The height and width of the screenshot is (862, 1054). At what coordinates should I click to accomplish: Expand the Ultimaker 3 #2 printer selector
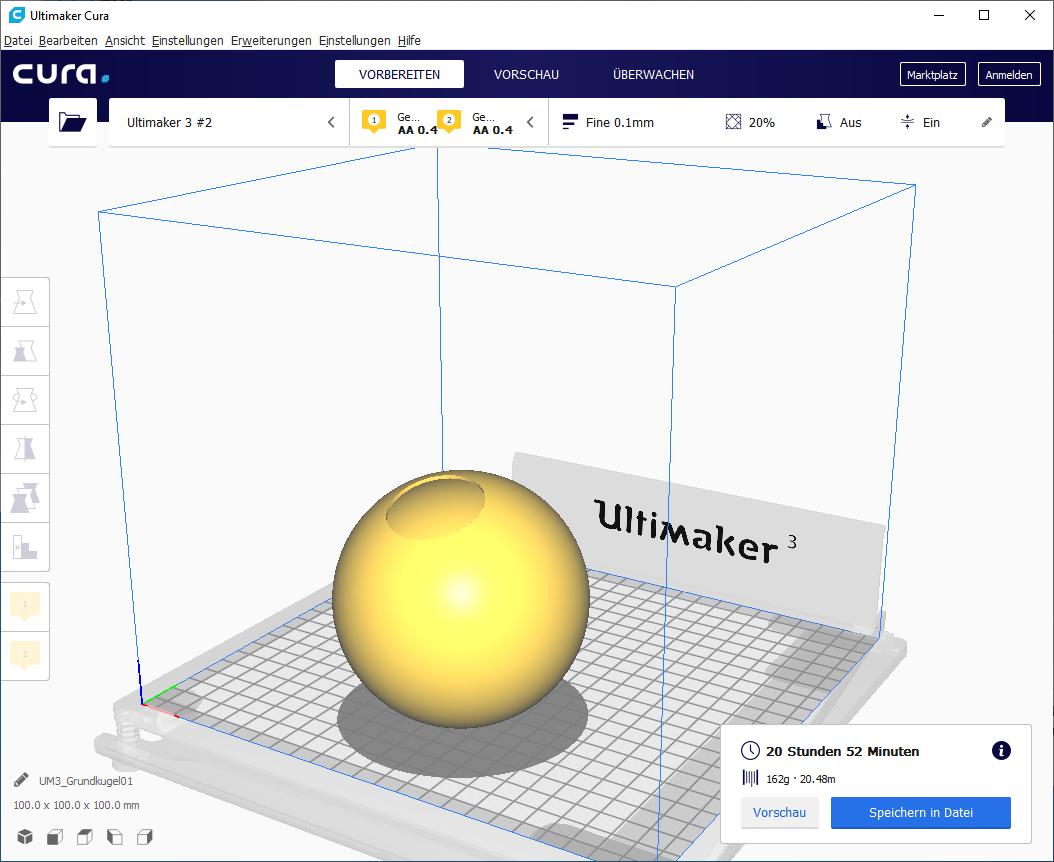tap(229, 122)
